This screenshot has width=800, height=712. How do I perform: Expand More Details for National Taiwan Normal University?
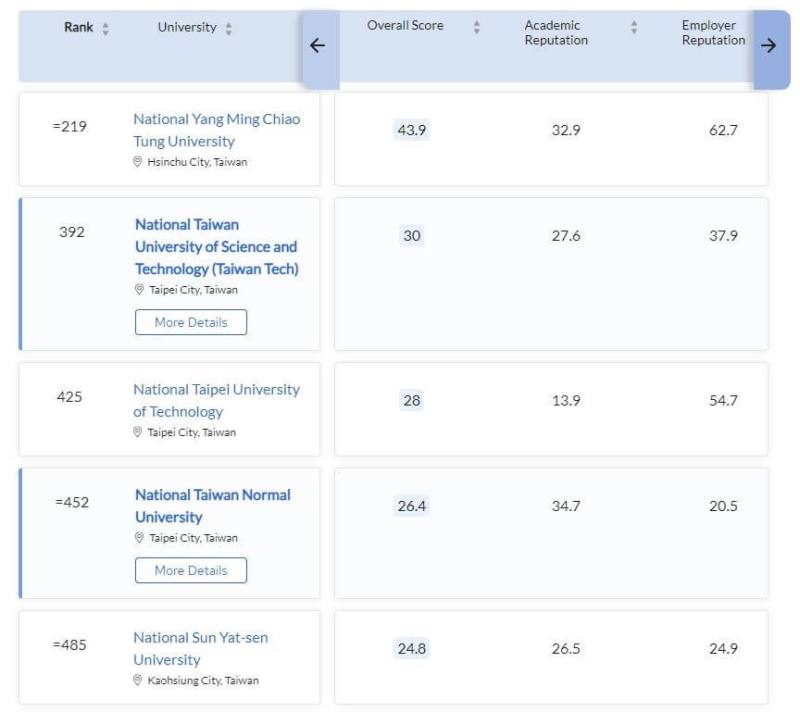point(190,570)
